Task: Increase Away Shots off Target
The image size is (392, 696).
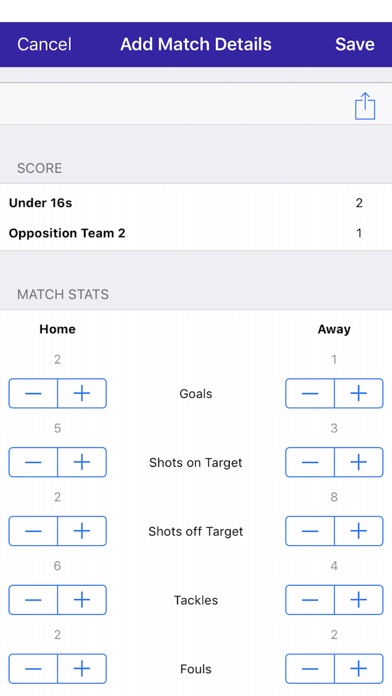Action: (x=359, y=531)
